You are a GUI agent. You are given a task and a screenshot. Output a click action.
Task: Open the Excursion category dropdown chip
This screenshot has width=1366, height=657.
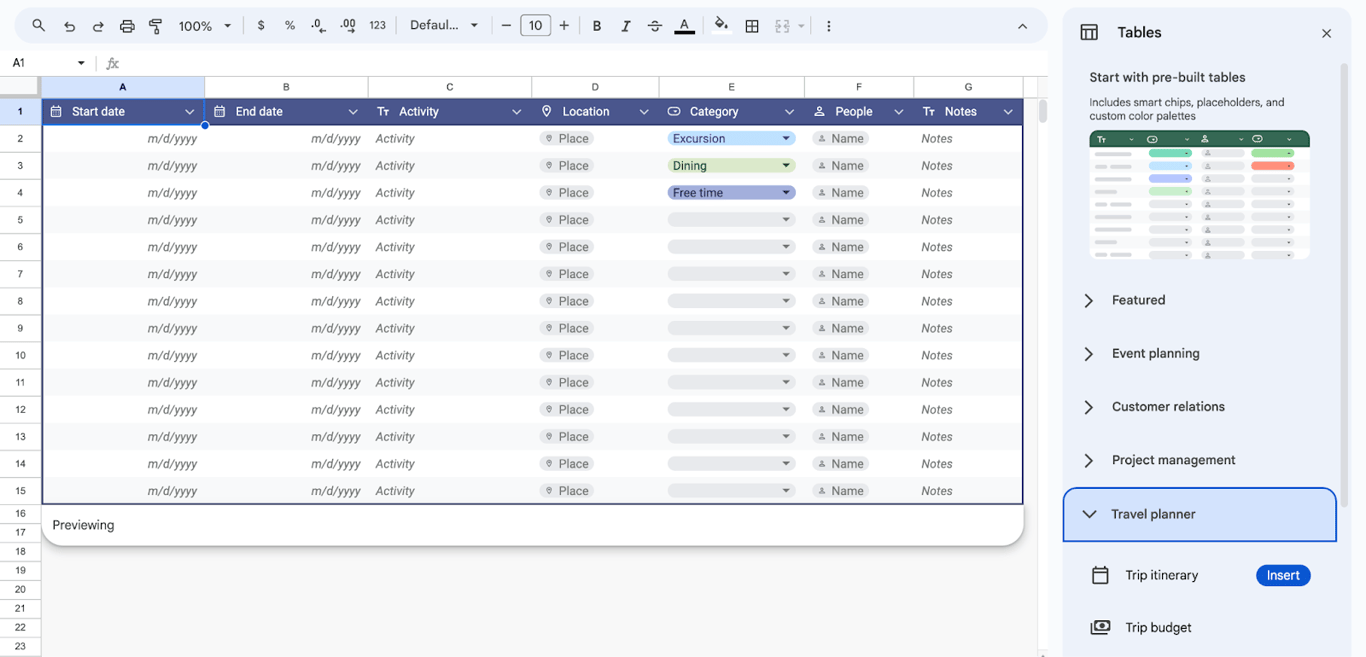point(731,139)
